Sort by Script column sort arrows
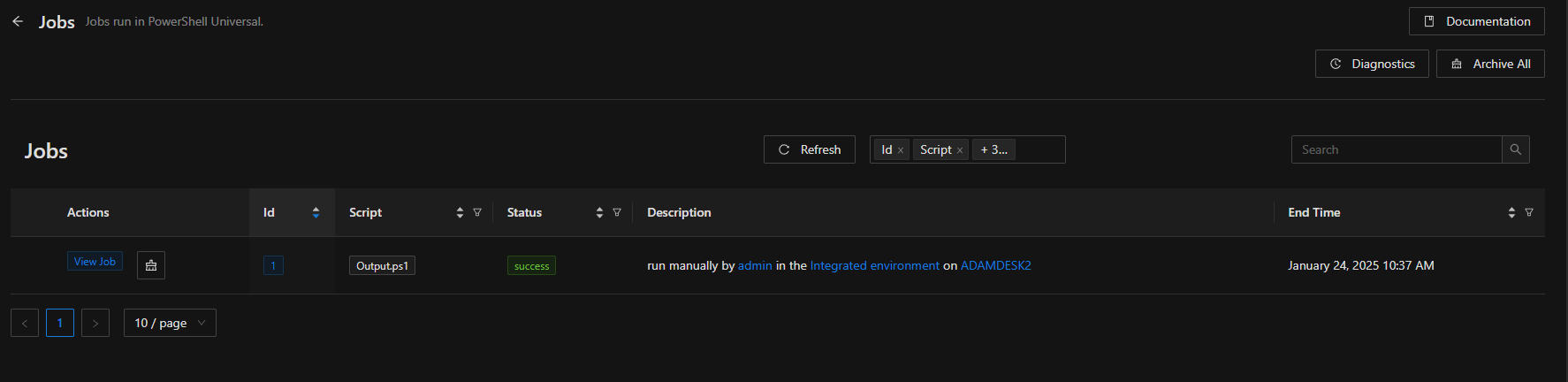 click(x=460, y=212)
